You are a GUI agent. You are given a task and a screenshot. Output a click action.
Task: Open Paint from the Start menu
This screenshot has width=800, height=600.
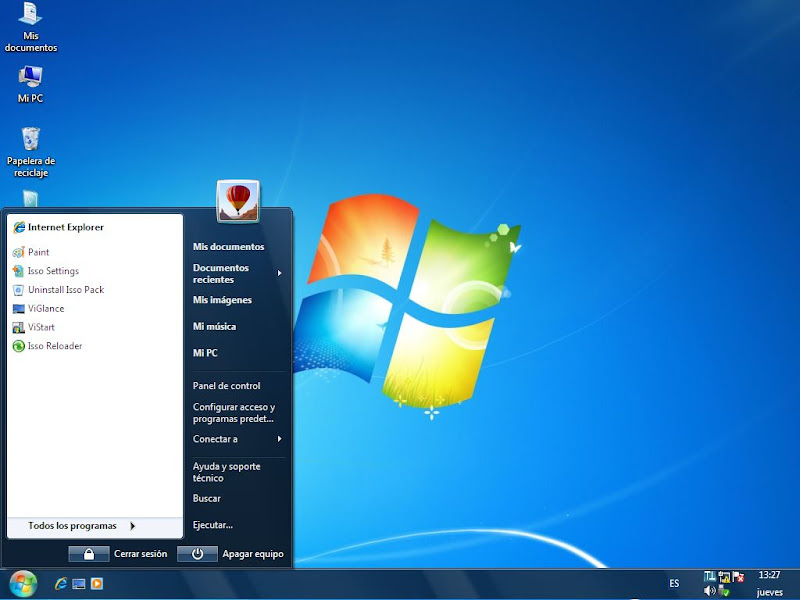[31, 252]
